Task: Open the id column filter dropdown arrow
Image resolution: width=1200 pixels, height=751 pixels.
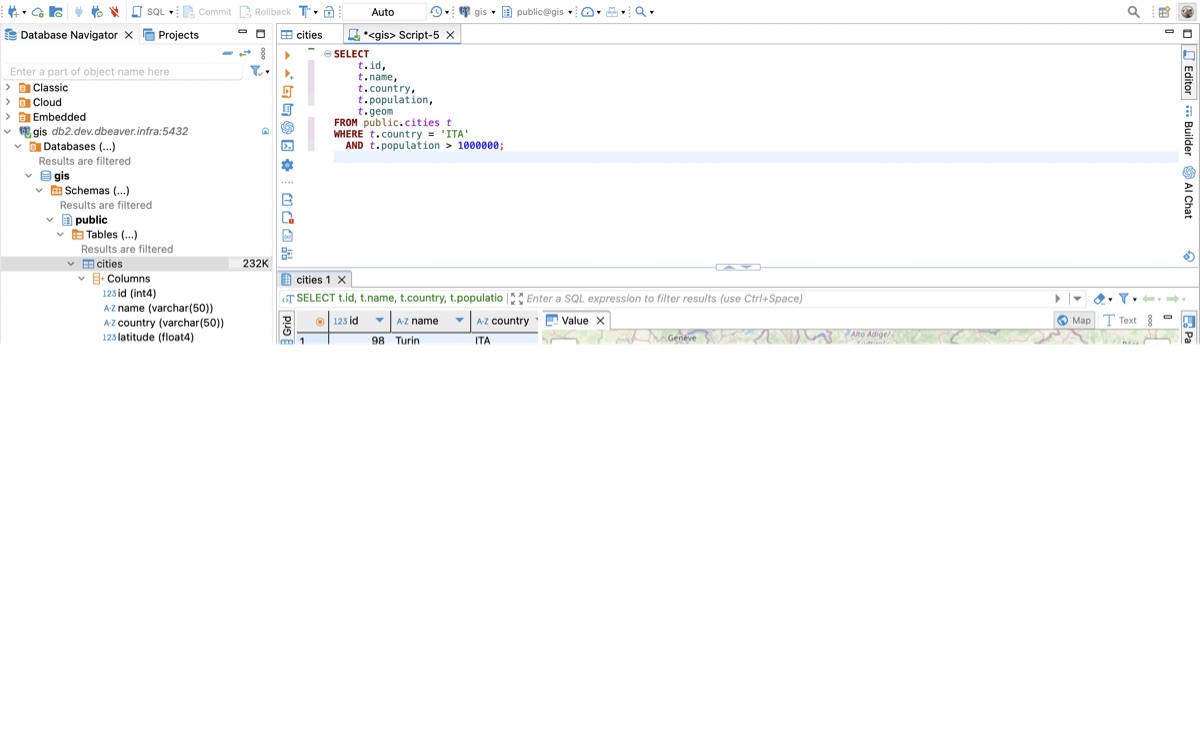Action: pyautogui.click(x=380, y=321)
